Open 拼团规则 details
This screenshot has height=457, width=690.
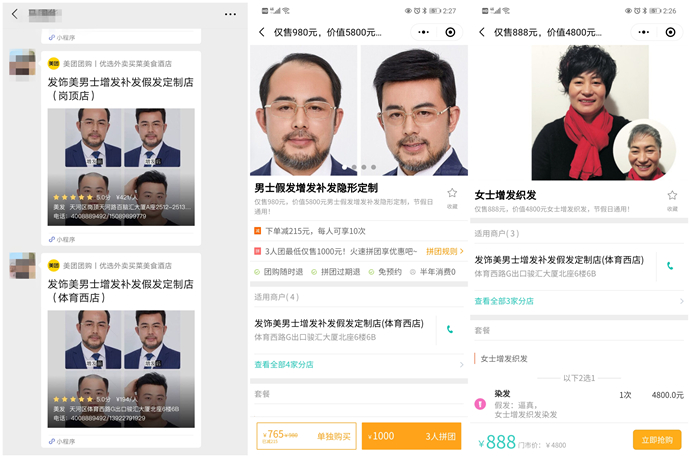coord(444,251)
